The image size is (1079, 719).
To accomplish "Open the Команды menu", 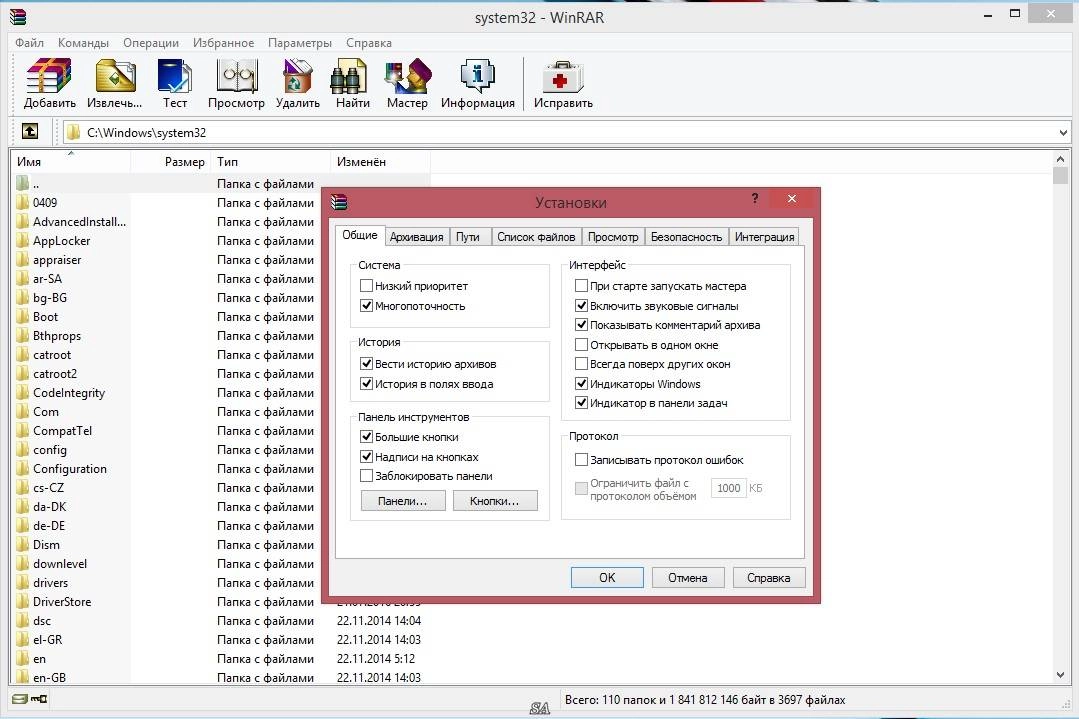I will (83, 43).
